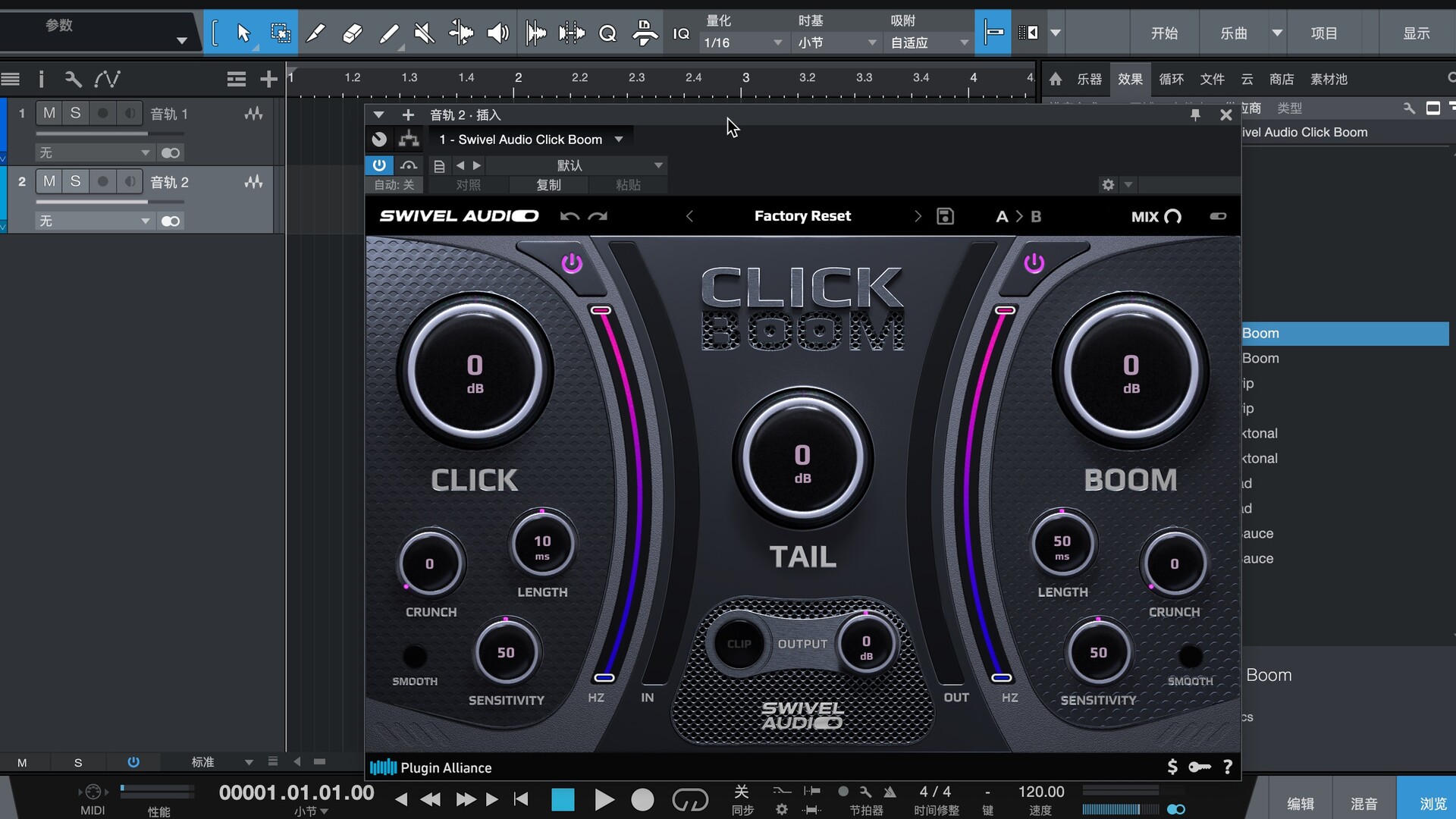Show the automation curve icon
Image resolution: width=1456 pixels, height=819 pixels.
[108, 79]
